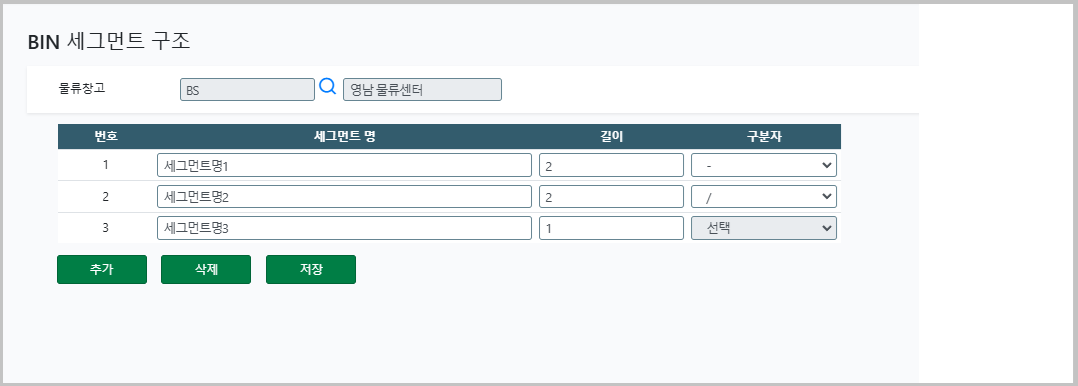Click the 추가 button
Image resolution: width=1078 pixels, height=386 pixels.
[102, 270]
